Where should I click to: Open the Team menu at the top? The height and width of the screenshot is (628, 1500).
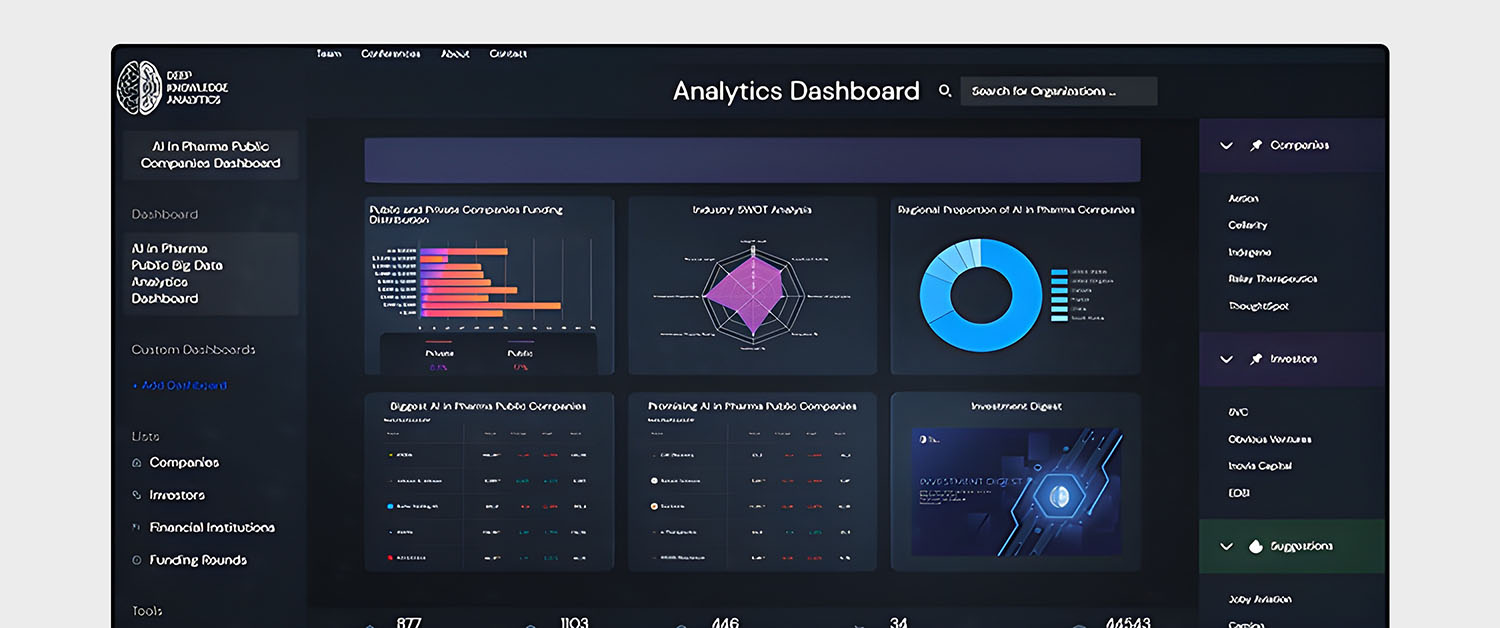tap(329, 54)
